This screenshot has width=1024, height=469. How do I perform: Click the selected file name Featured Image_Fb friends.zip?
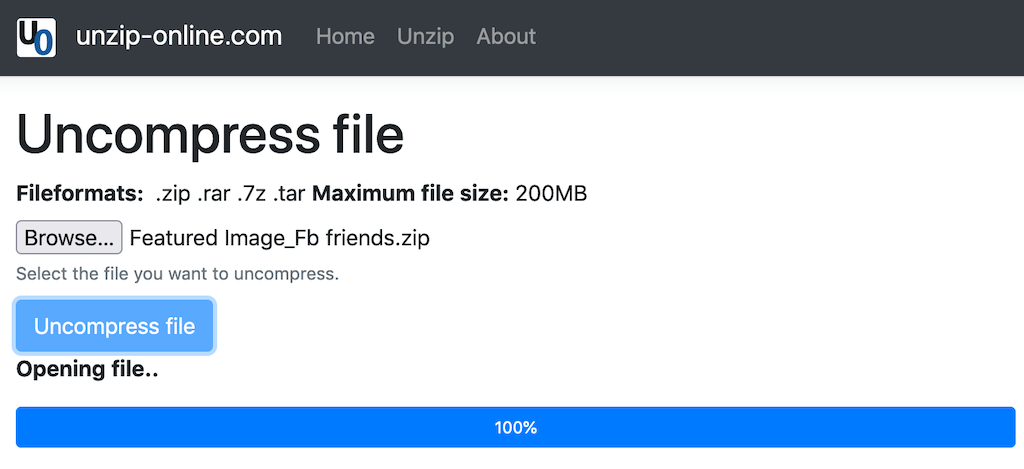280,238
